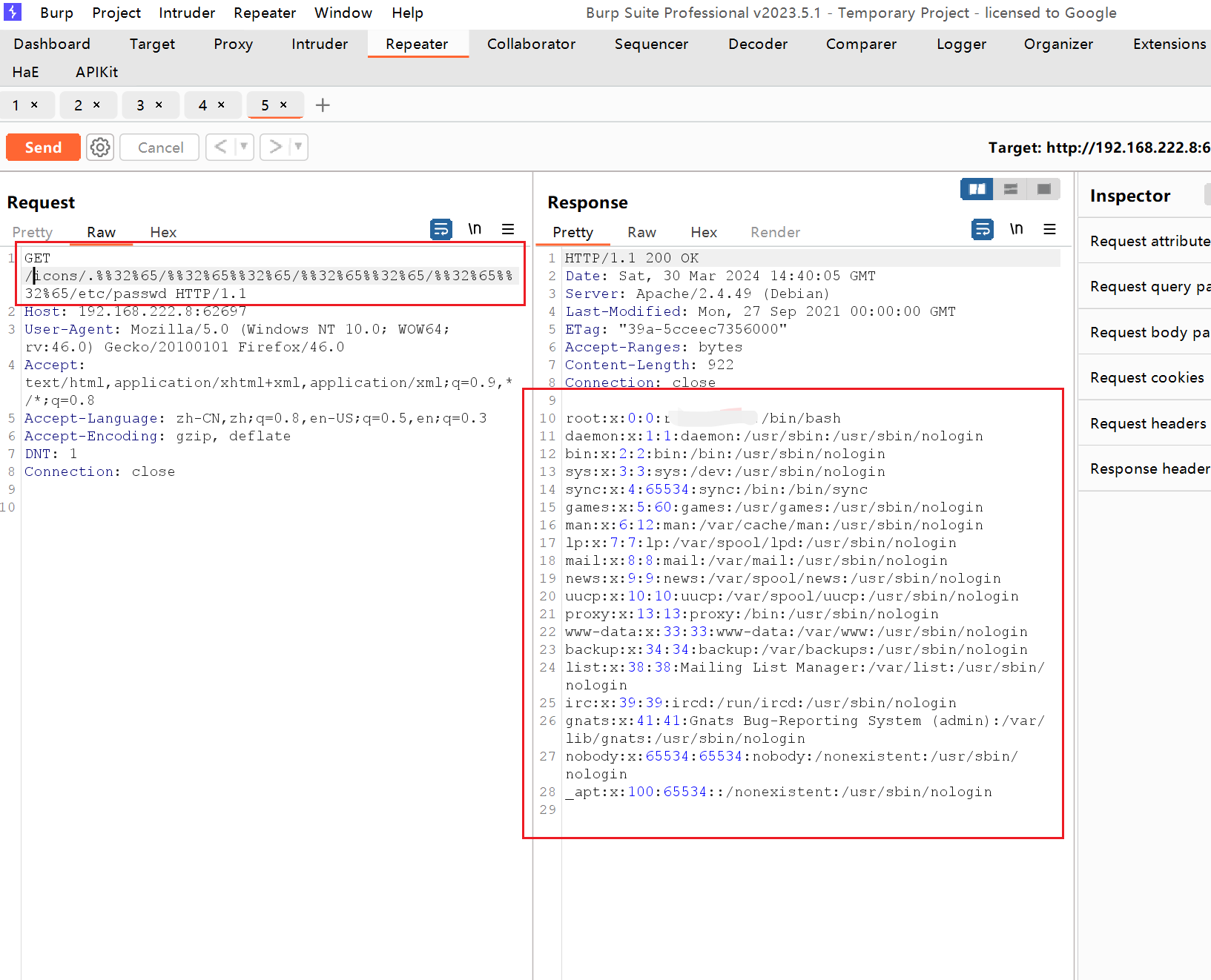Select Repeater tab number 3
This screenshot has height=980, width=1211.
[140, 105]
